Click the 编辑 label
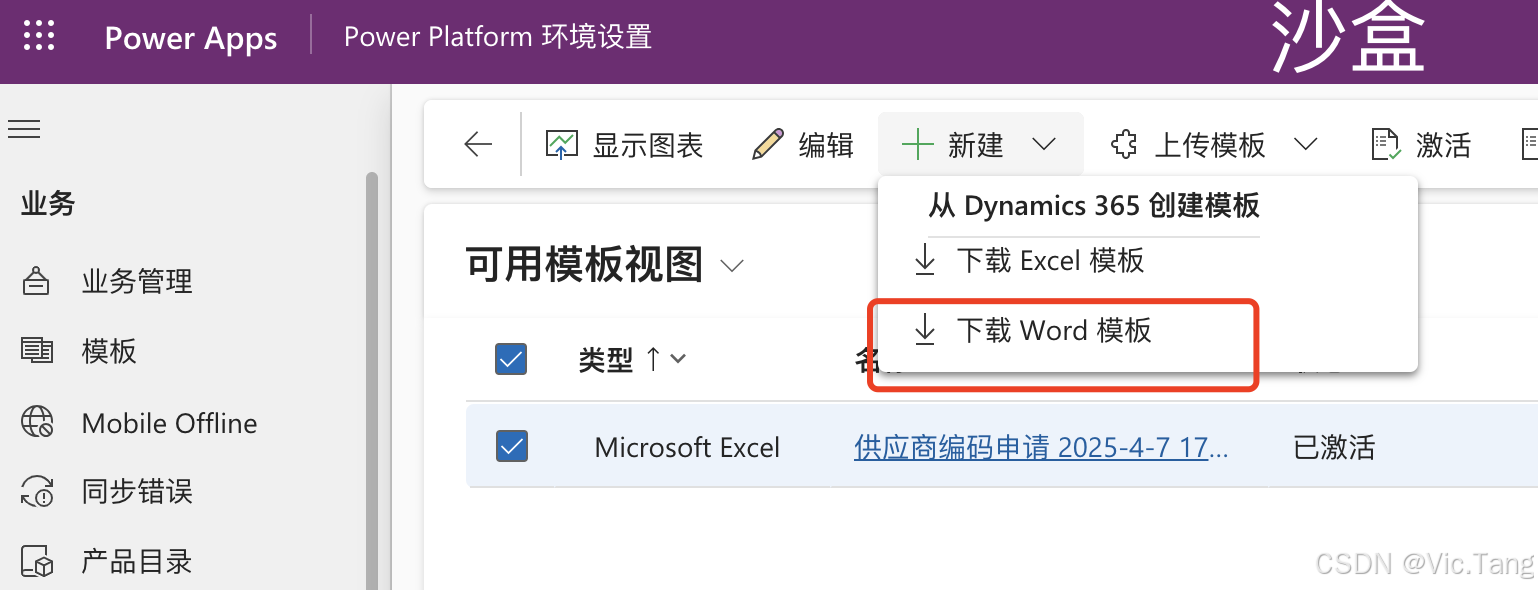Viewport: 1538px width, 590px height. pos(826,145)
